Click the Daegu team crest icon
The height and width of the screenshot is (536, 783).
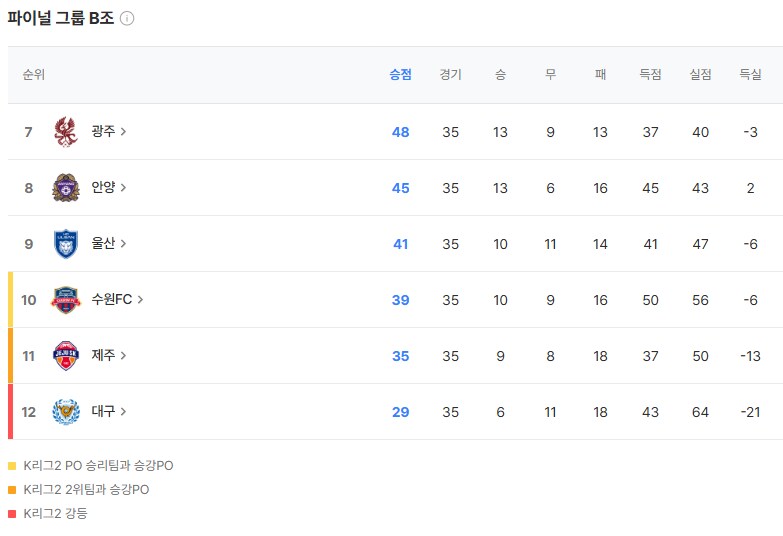[x=65, y=412]
